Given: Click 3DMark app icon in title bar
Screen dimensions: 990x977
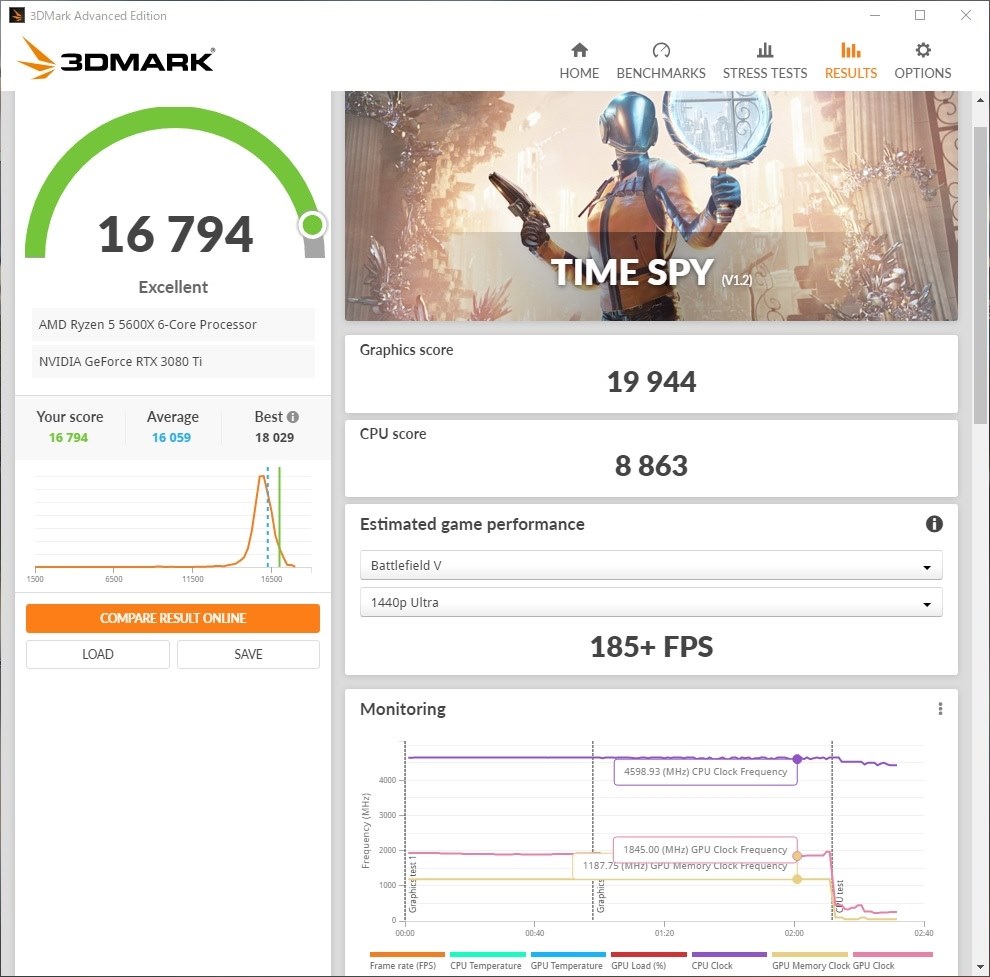Looking at the screenshot, I should pyautogui.click(x=16, y=15).
